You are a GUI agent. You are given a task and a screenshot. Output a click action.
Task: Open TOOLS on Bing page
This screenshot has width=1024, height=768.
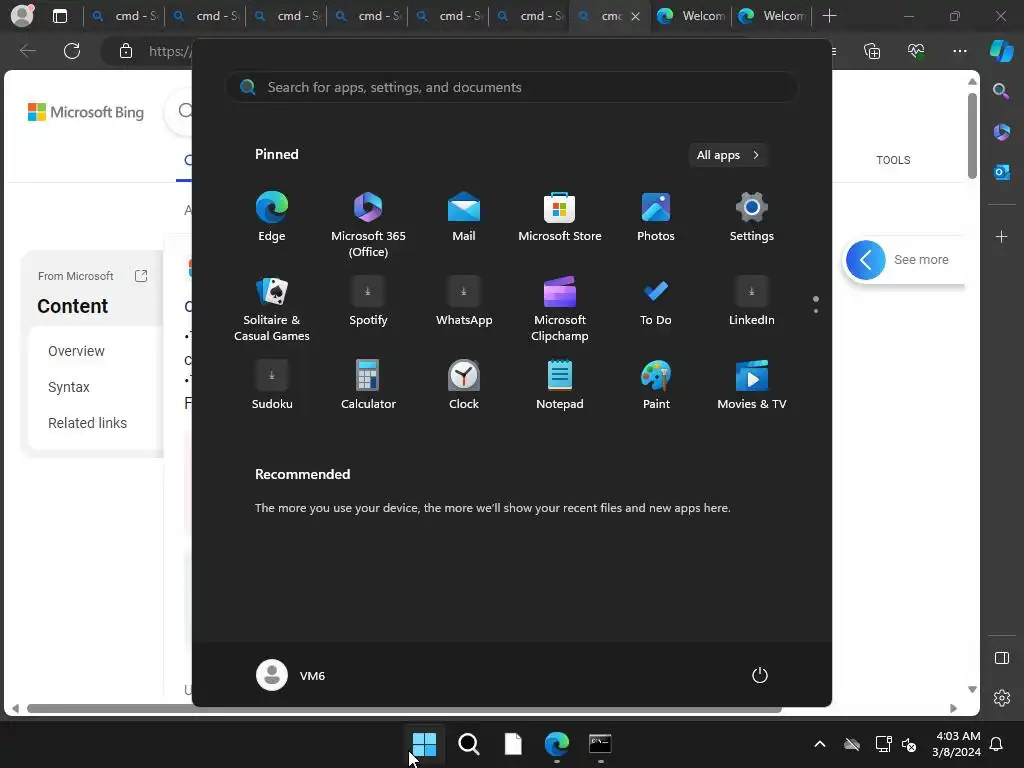(x=893, y=160)
